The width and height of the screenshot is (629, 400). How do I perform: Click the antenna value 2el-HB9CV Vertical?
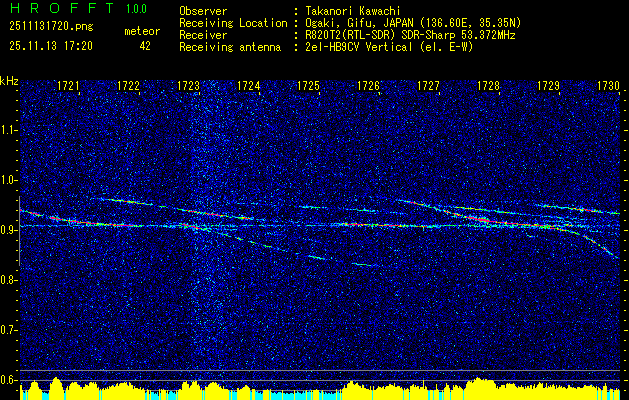(x=358, y=47)
